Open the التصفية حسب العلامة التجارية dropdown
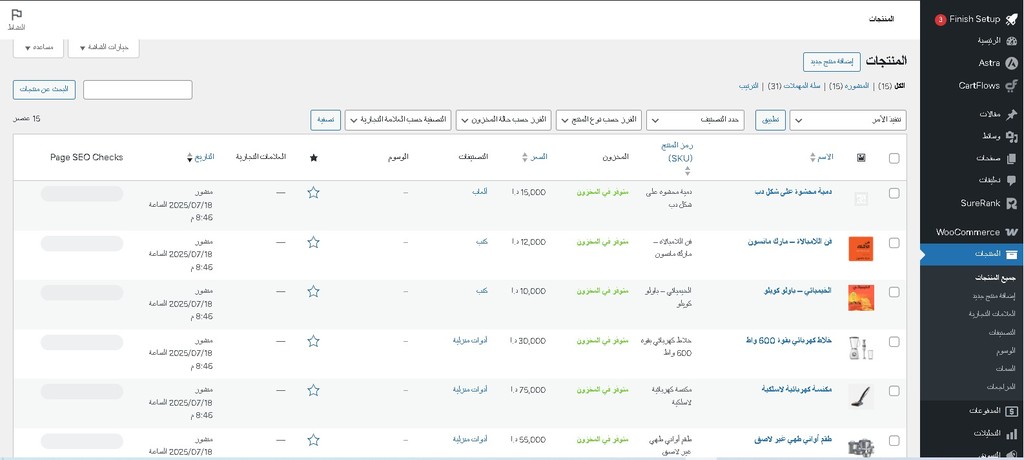Screen dimensions: 1024x460 pyautogui.click(x=398, y=120)
